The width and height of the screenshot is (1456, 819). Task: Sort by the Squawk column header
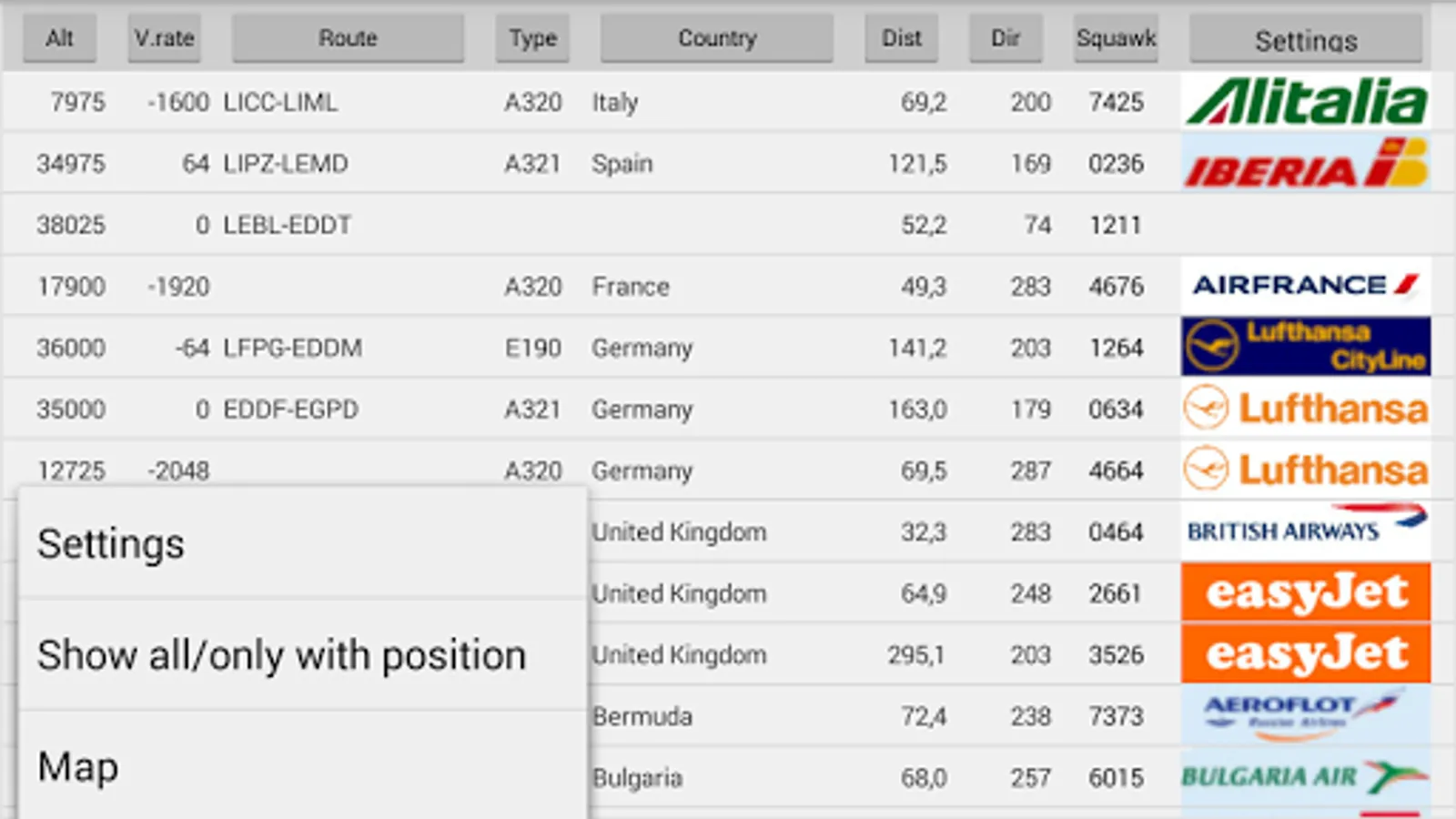pyautogui.click(x=1116, y=38)
